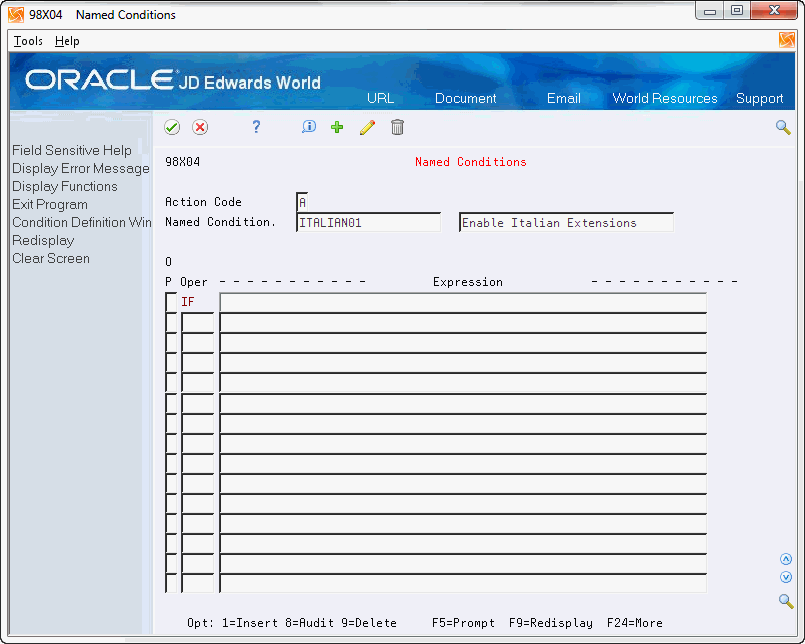Open the Support link

tap(760, 98)
